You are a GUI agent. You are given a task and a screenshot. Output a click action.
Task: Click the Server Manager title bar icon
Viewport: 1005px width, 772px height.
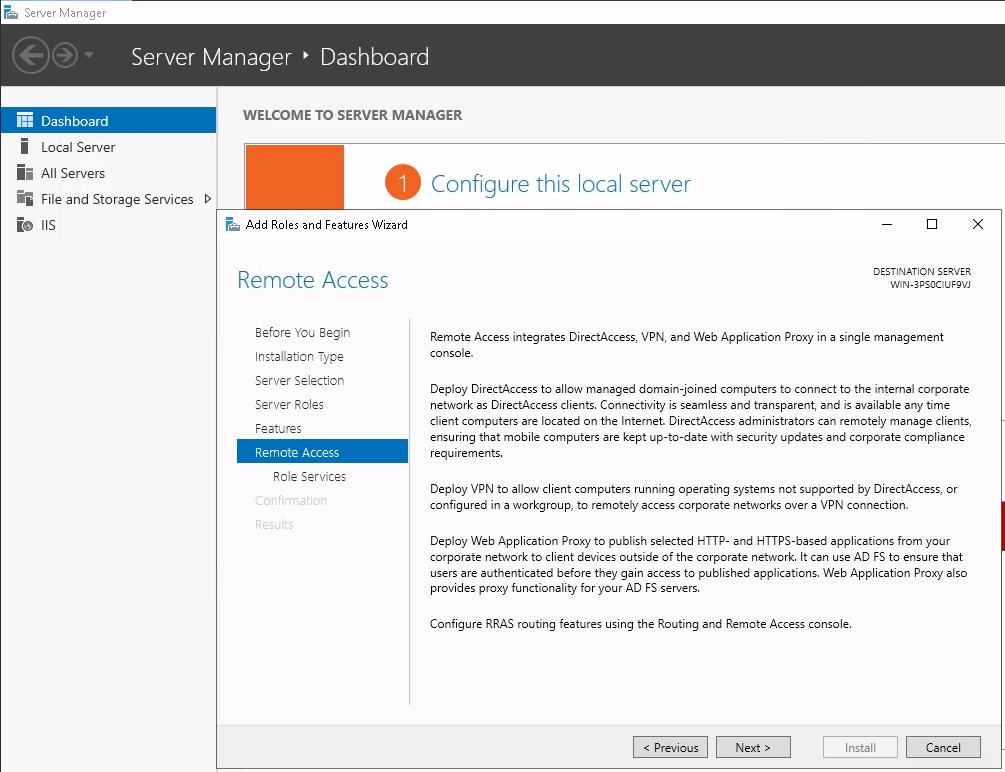[x=11, y=12]
